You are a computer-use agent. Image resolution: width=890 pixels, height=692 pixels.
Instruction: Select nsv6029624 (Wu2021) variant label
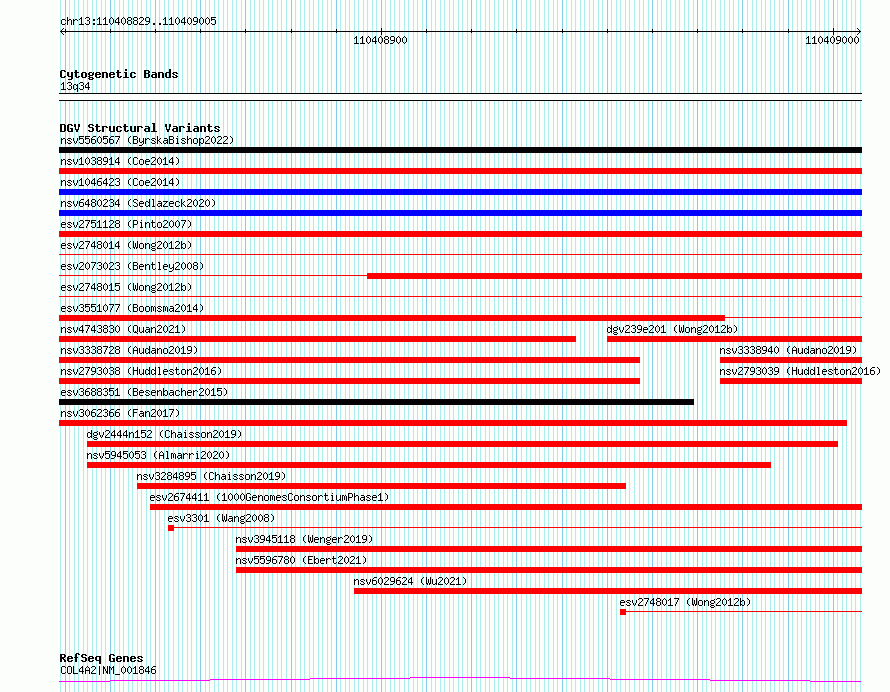pyautogui.click(x=410, y=581)
